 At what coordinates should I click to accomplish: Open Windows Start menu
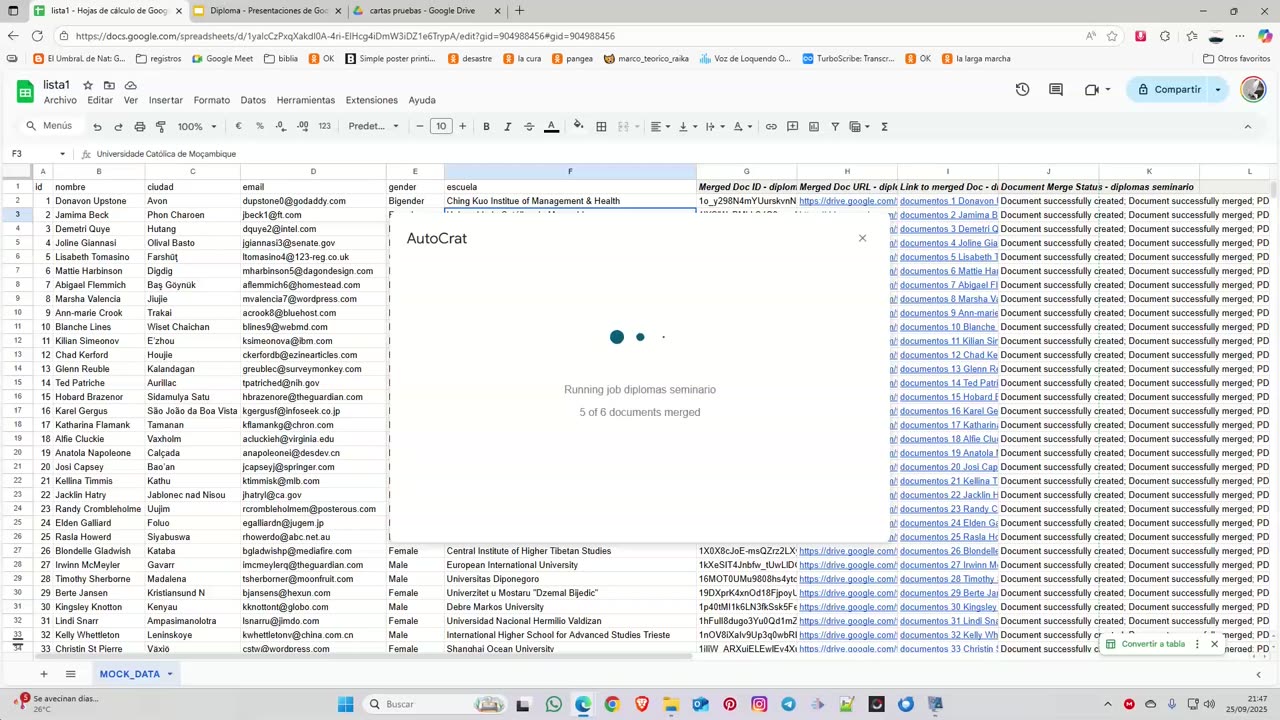point(345,704)
